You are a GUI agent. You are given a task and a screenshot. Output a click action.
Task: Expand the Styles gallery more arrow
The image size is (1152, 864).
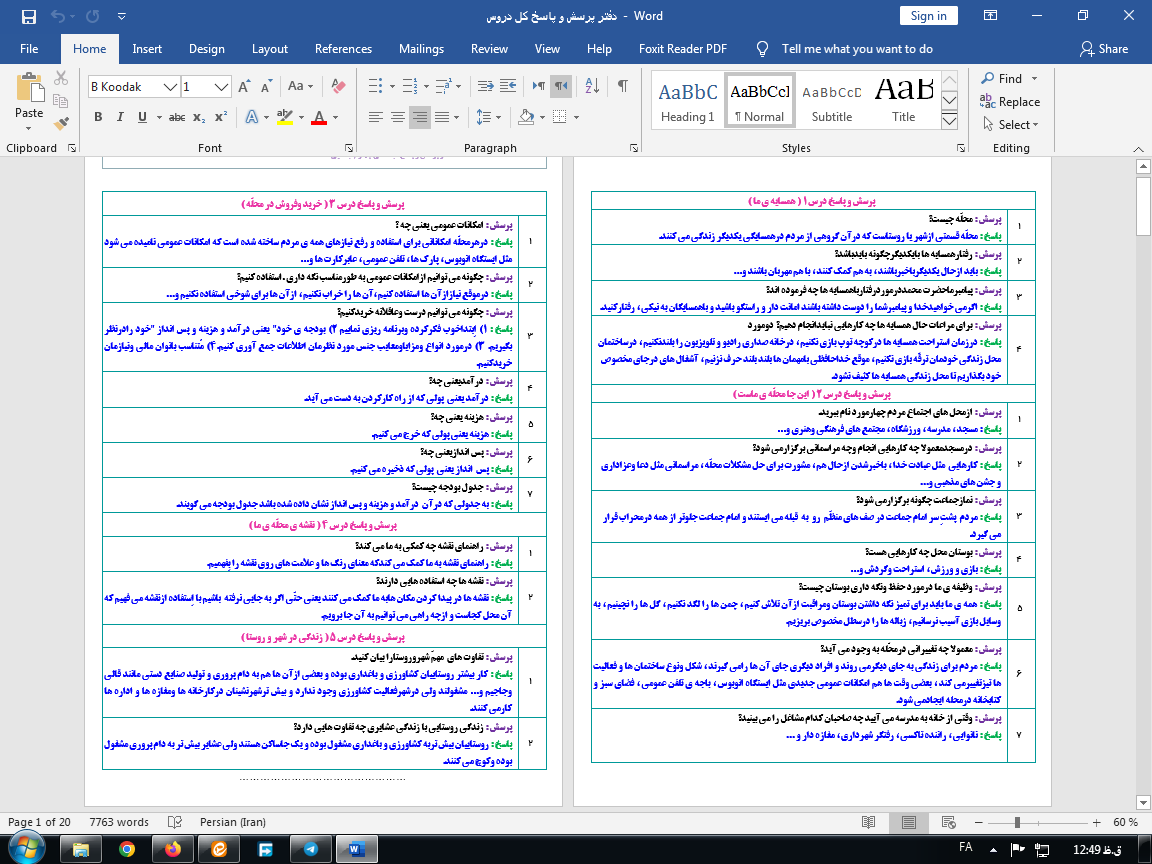pyautogui.click(x=949, y=121)
